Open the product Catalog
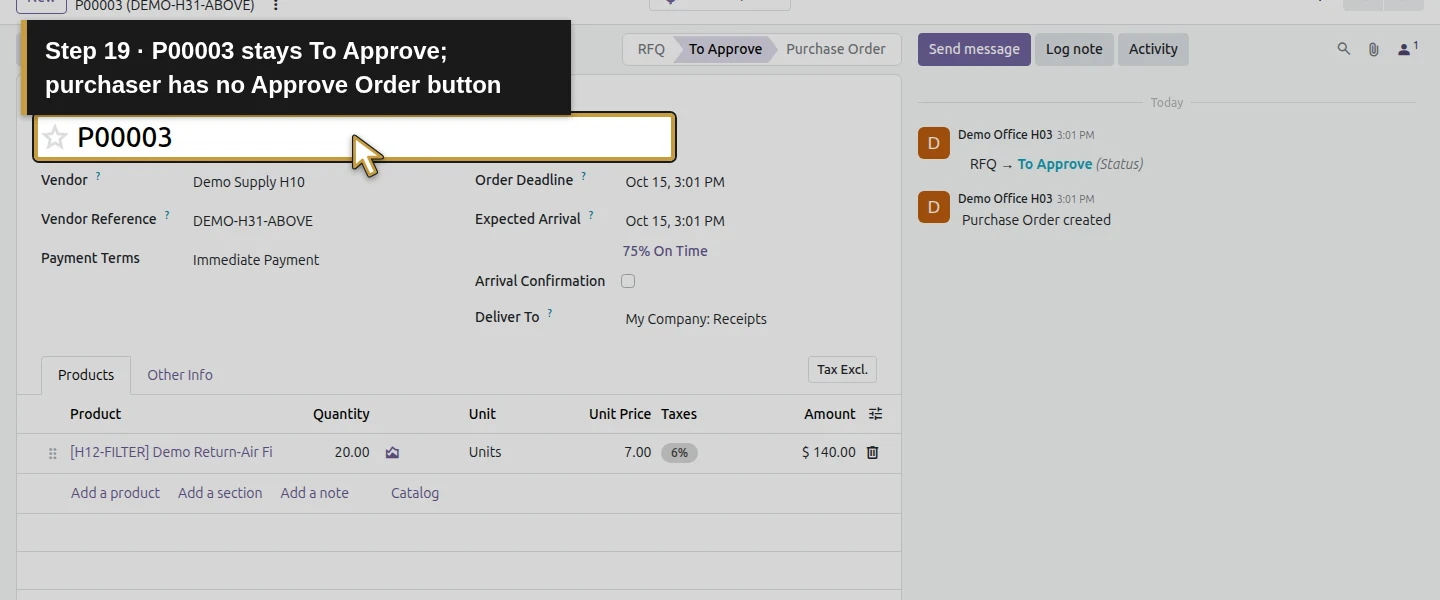The width and height of the screenshot is (1440, 600). click(x=415, y=493)
